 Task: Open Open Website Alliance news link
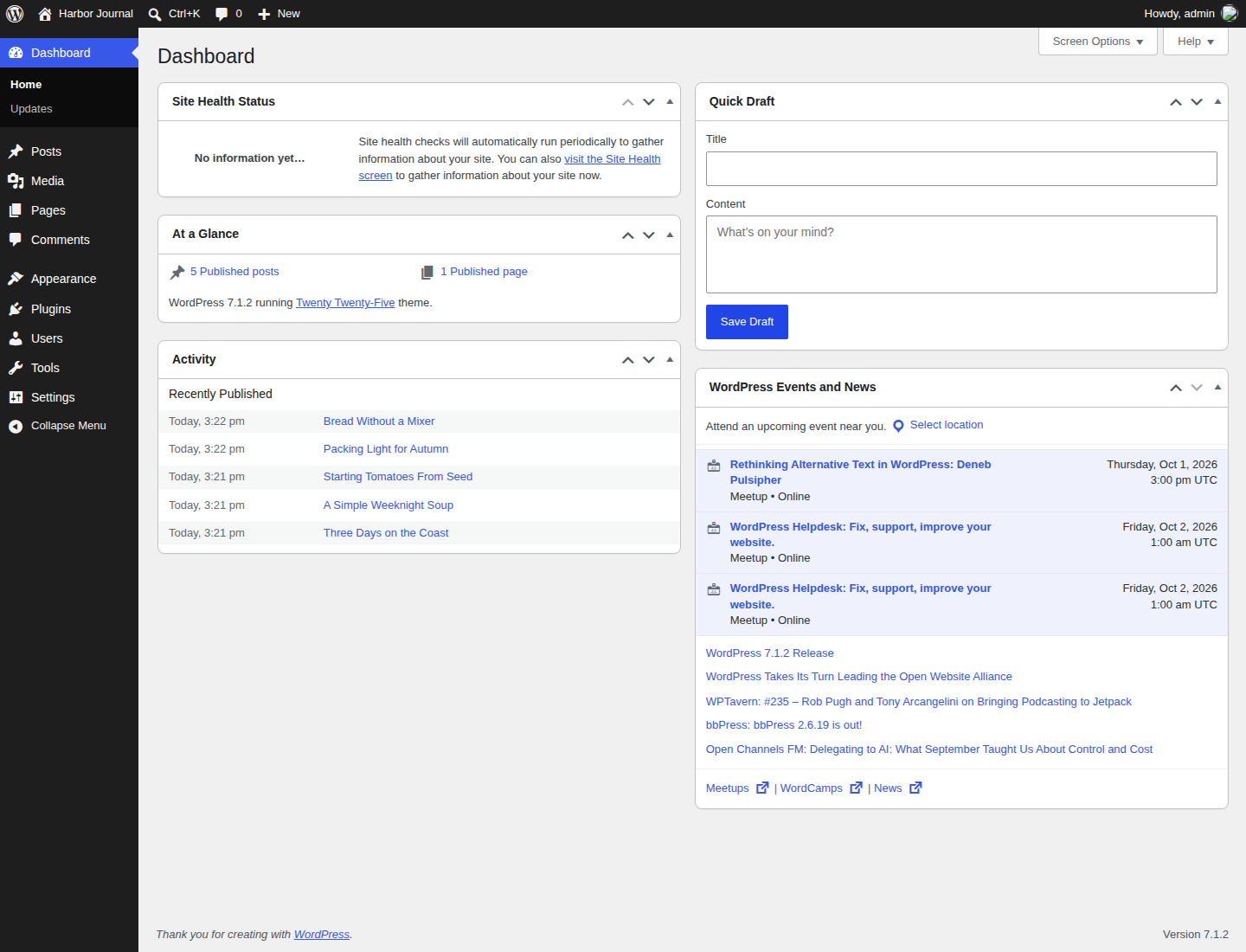[858, 677]
